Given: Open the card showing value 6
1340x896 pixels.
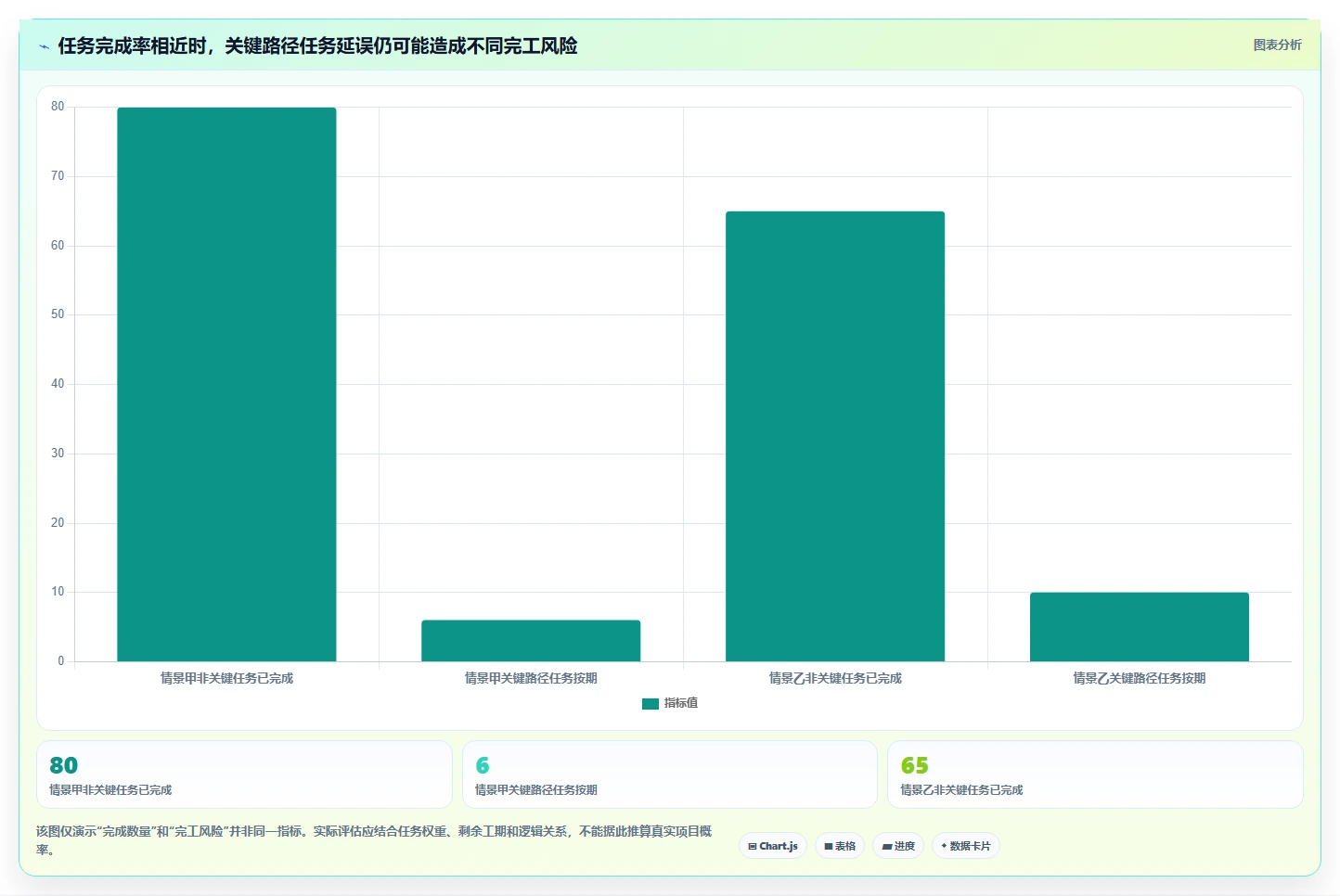Looking at the screenshot, I should (670, 774).
